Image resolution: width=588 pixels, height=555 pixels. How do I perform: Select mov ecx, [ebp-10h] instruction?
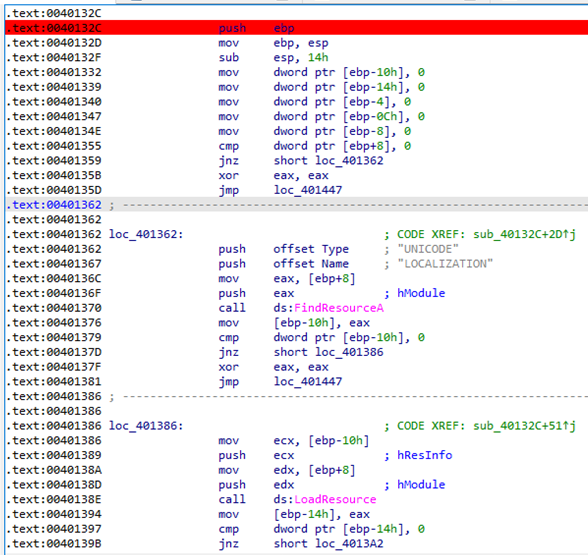[294, 441]
